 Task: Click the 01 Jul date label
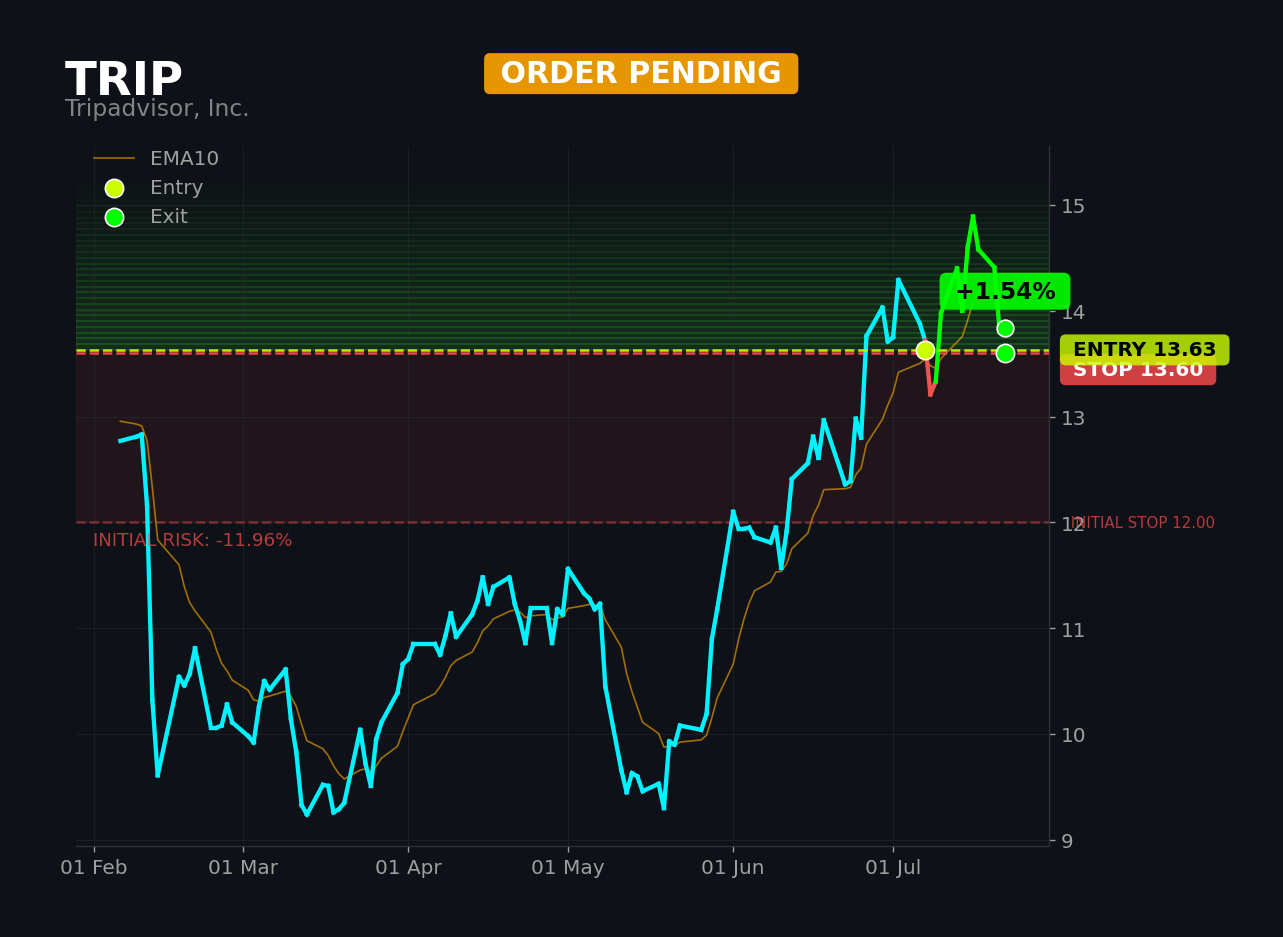[x=894, y=868]
